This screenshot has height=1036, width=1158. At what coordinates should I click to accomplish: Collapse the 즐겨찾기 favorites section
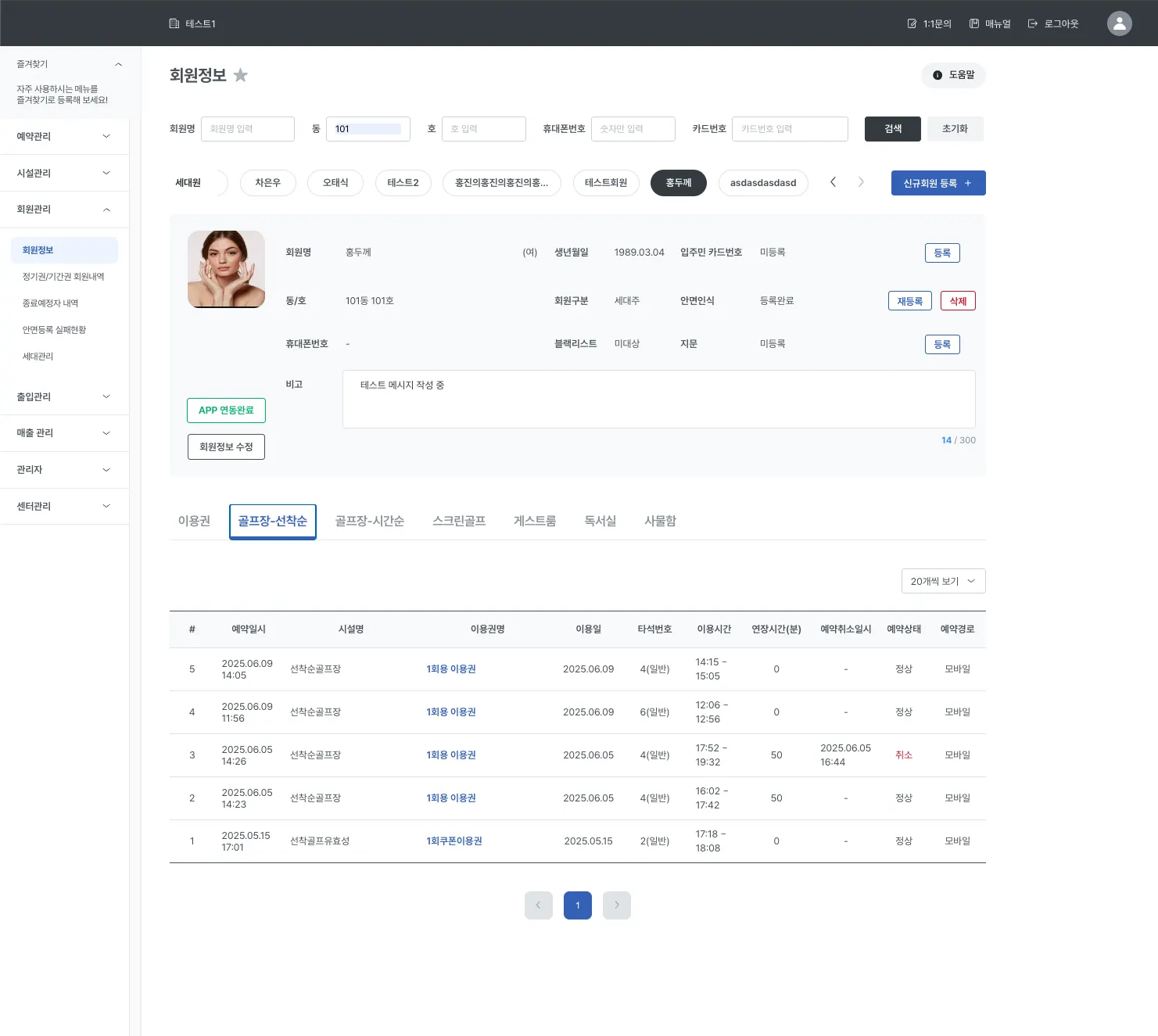click(x=118, y=64)
